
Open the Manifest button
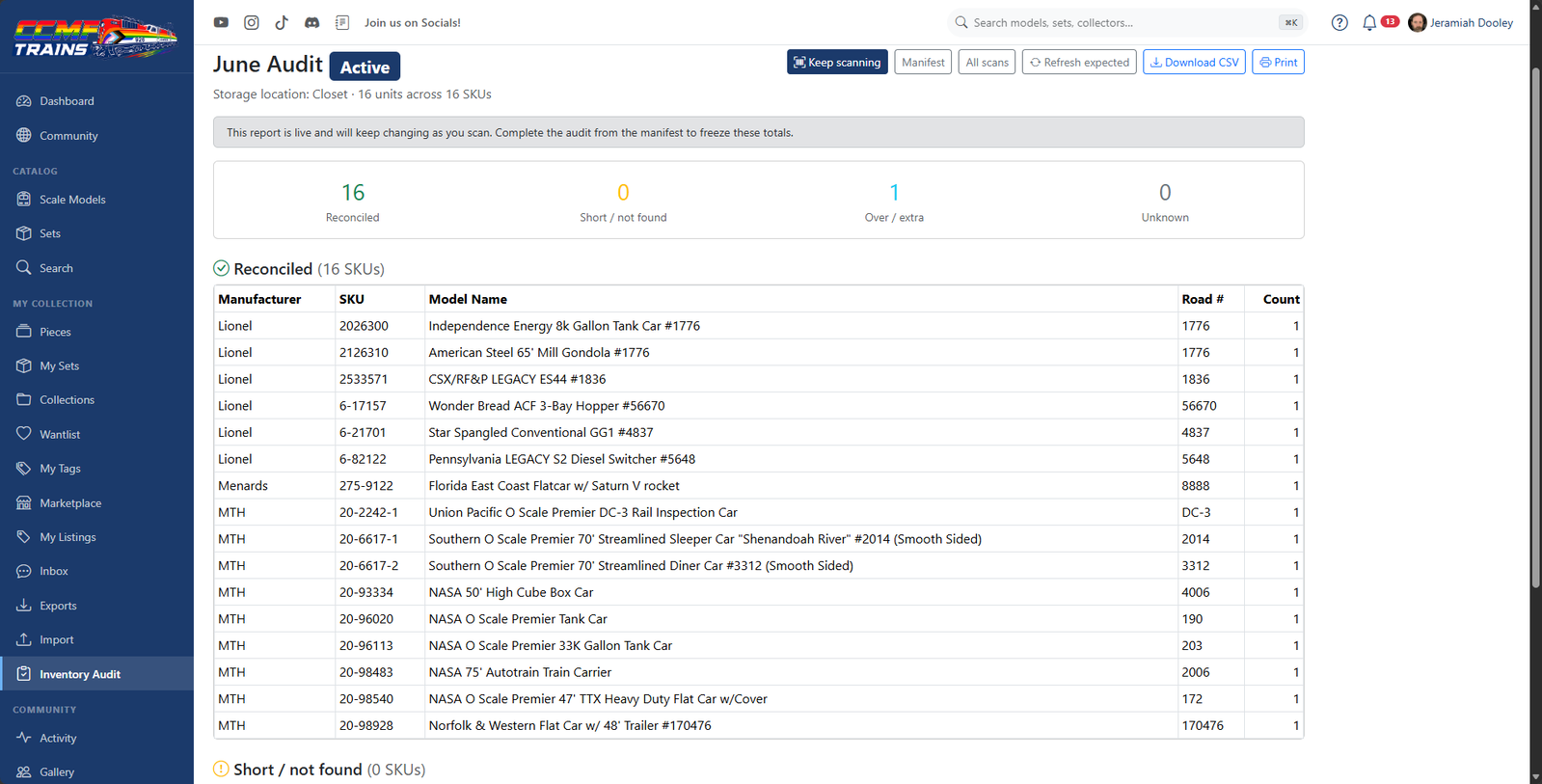point(923,62)
